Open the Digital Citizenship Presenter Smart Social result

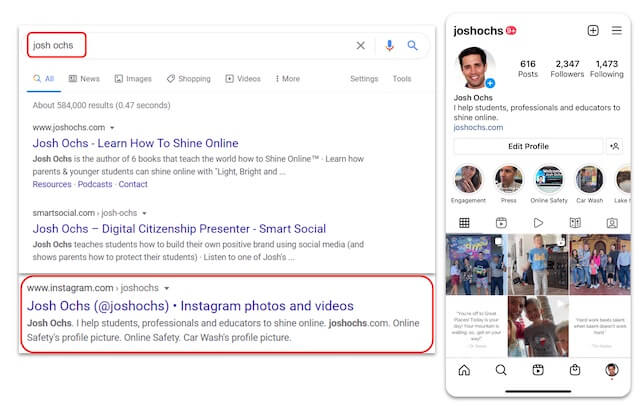[179, 229]
